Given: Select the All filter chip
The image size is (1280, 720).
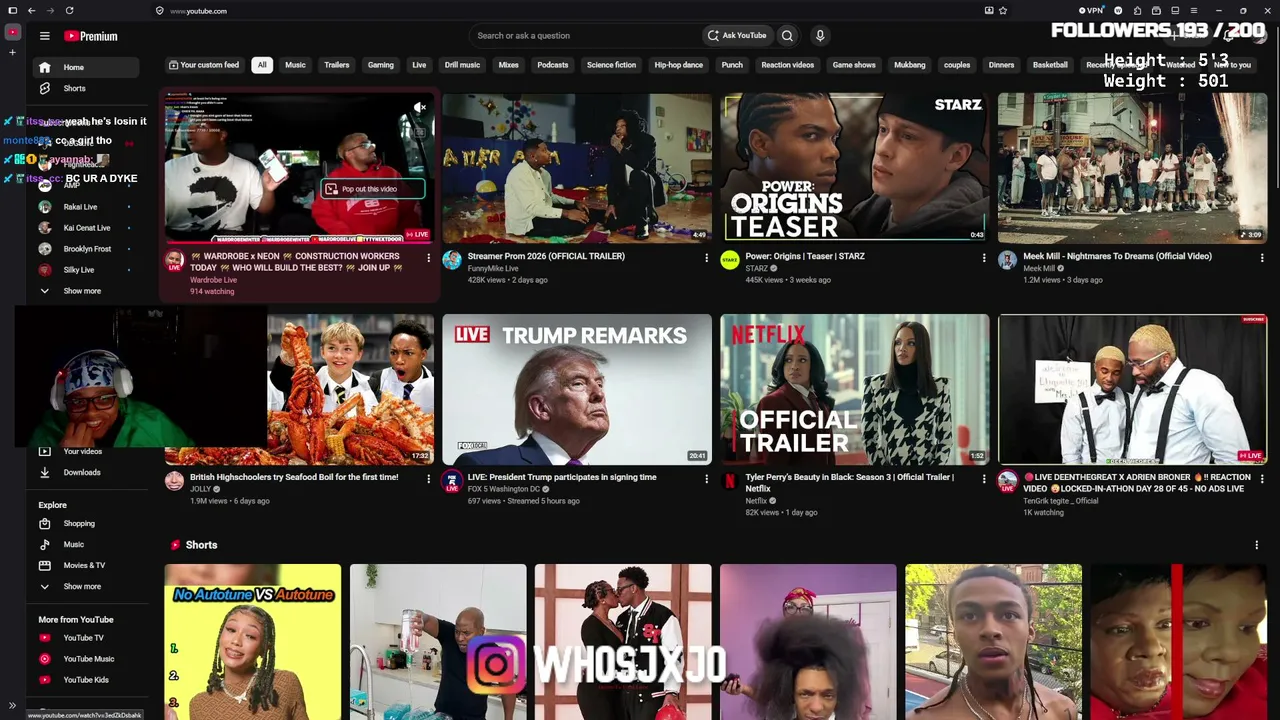Looking at the screenshot, I should click(262, 65).
